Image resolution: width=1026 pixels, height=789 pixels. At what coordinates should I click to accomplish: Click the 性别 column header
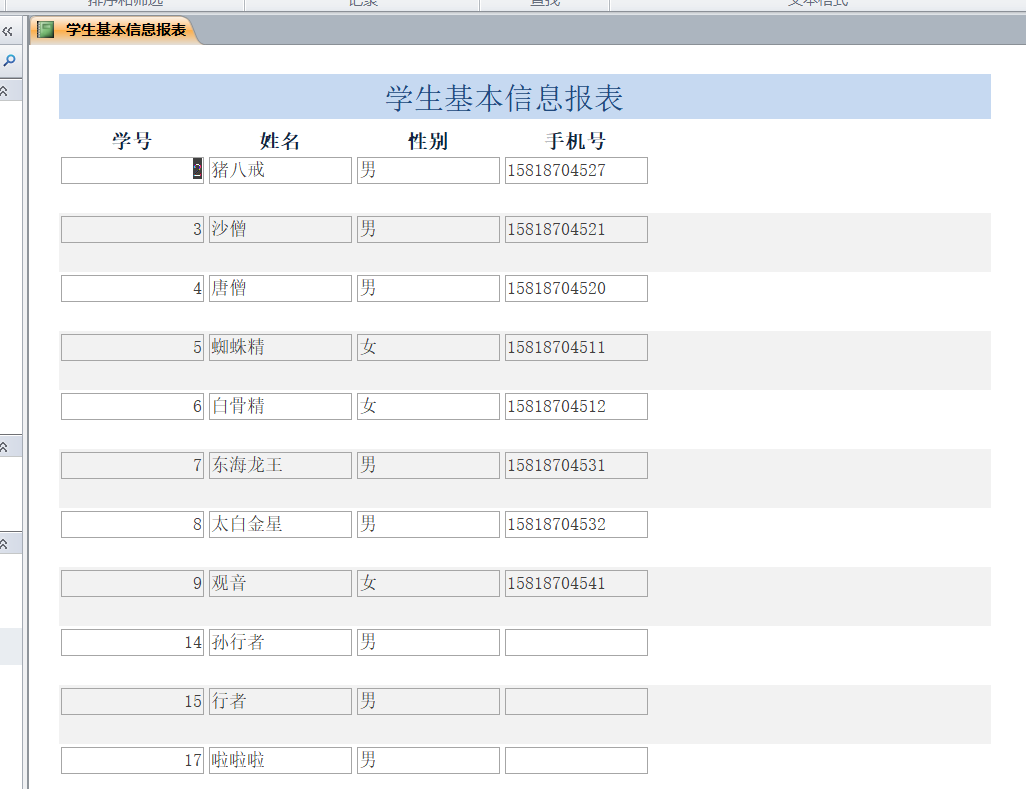[x=428, y=141]
